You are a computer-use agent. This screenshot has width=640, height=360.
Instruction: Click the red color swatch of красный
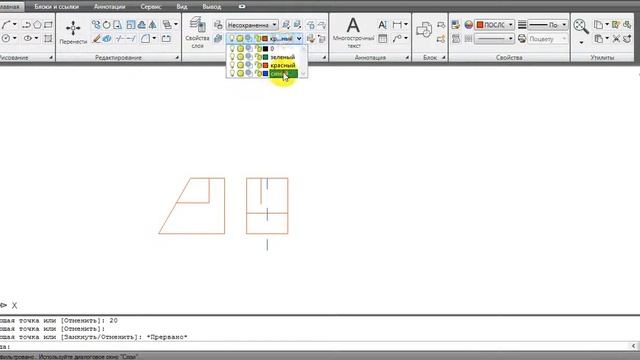[x=265, y=65]
